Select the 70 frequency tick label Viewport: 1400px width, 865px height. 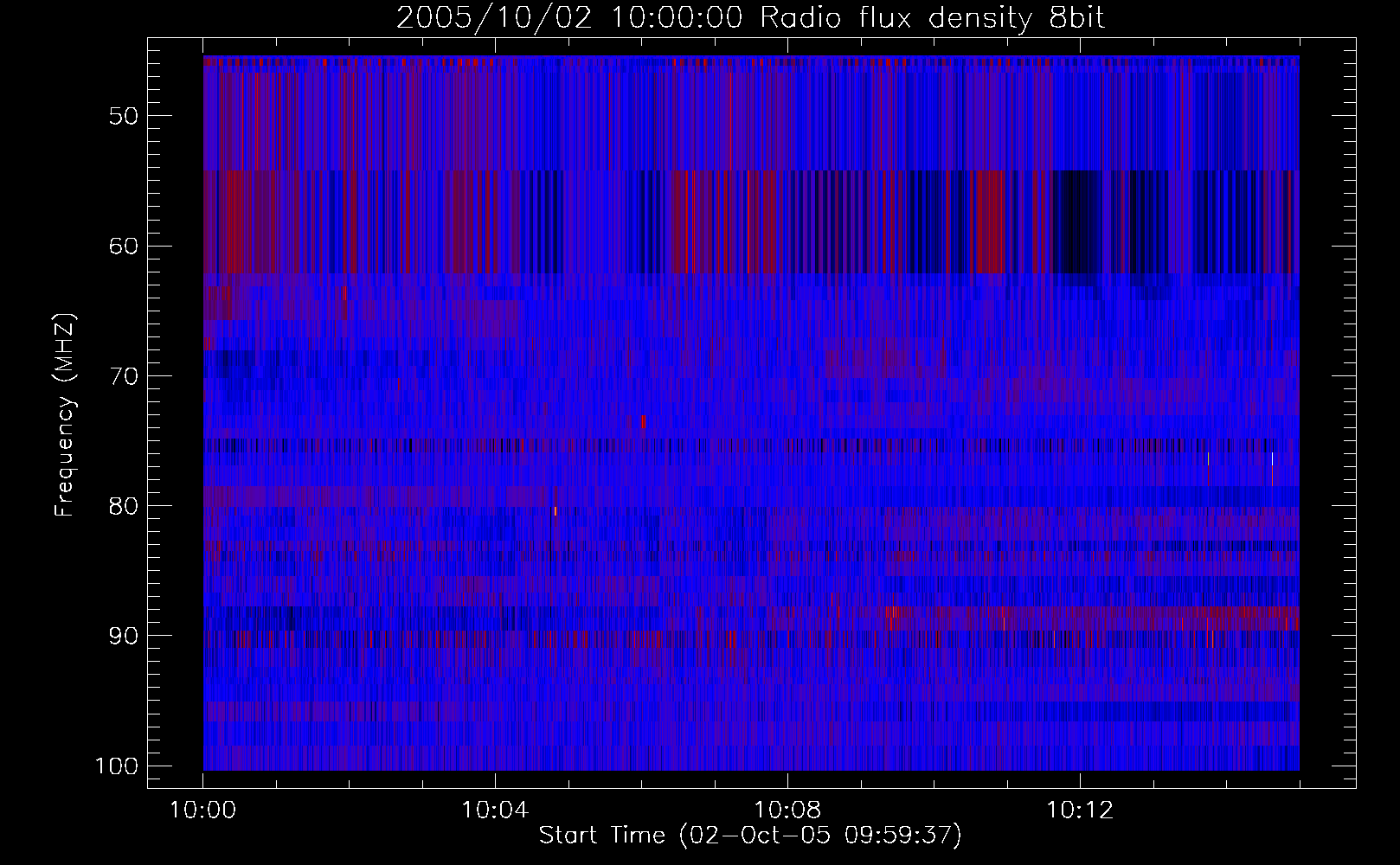pyautogui.click(x=123, y=375)
